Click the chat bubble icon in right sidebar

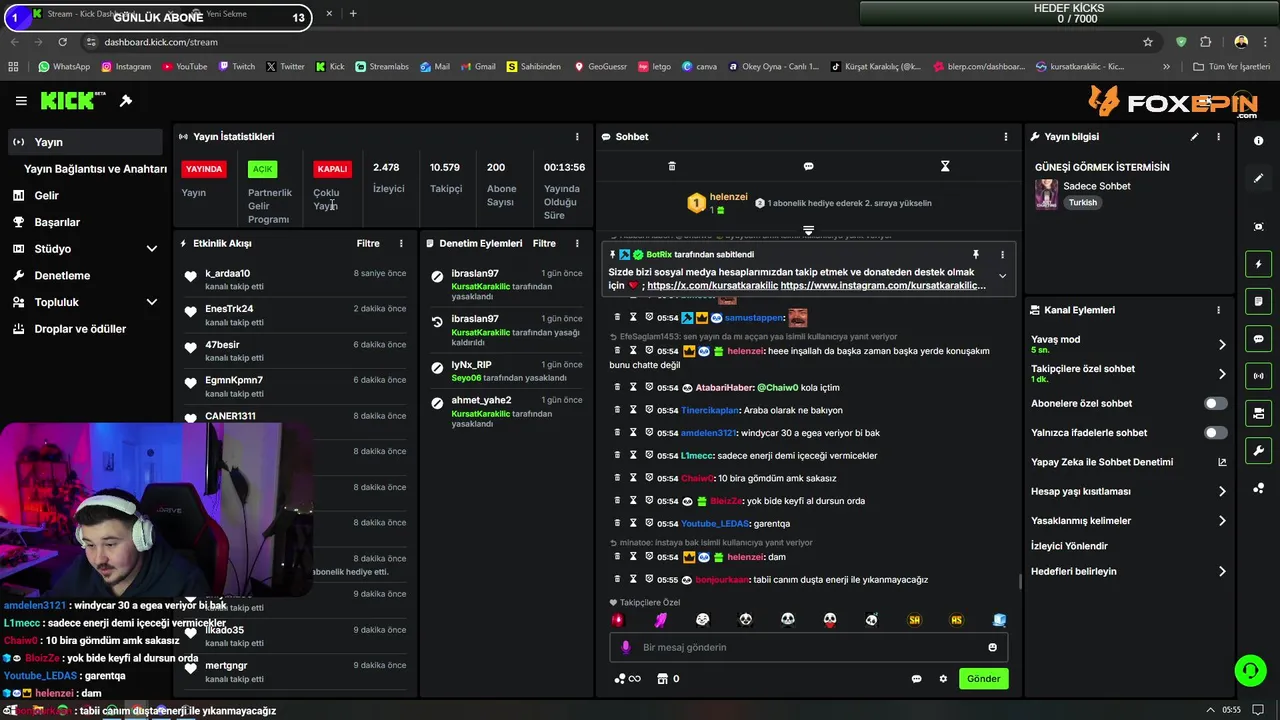pyautogui.click(x=1259, y=339)
